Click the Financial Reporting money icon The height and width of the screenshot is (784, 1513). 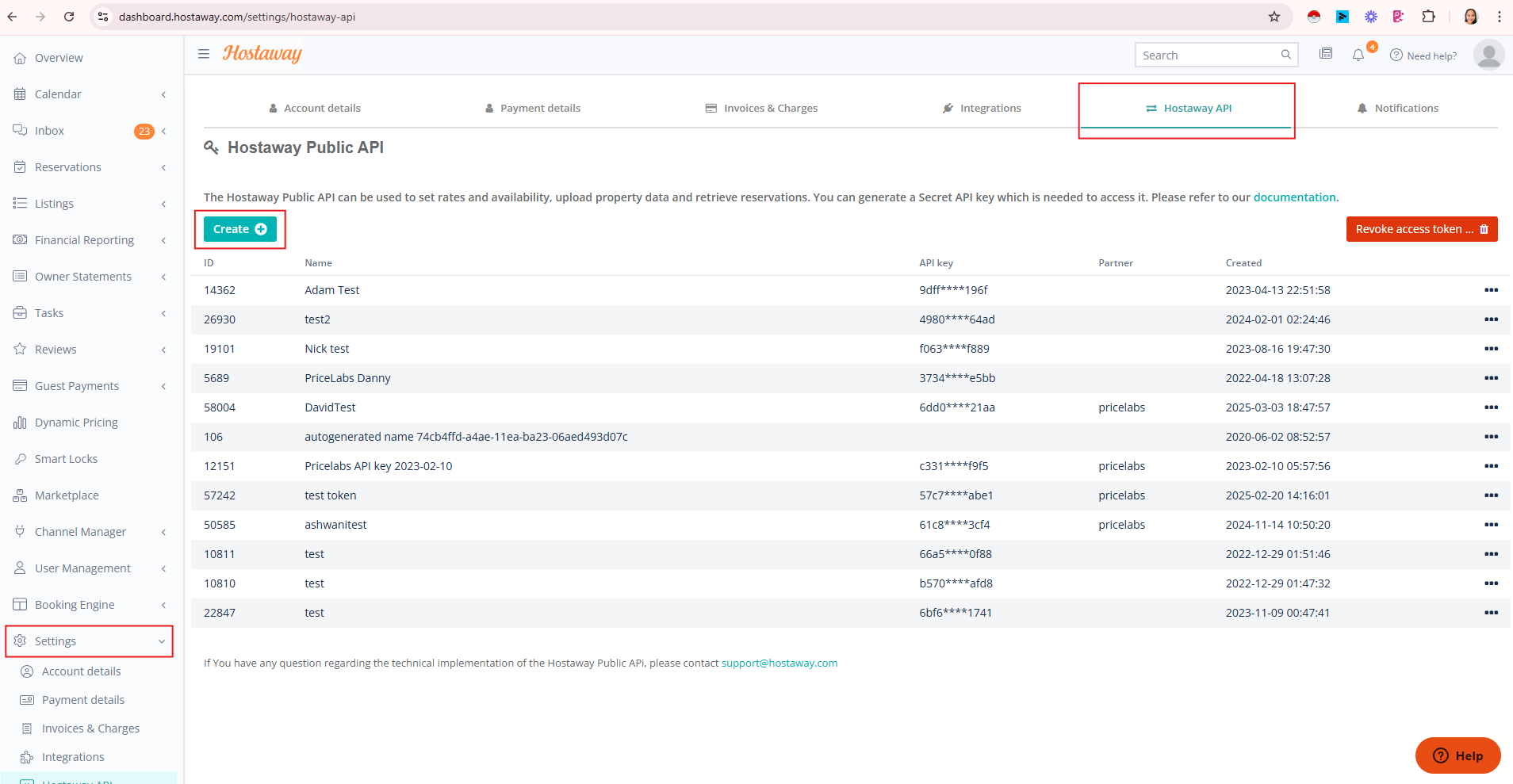tap(20, 240)
